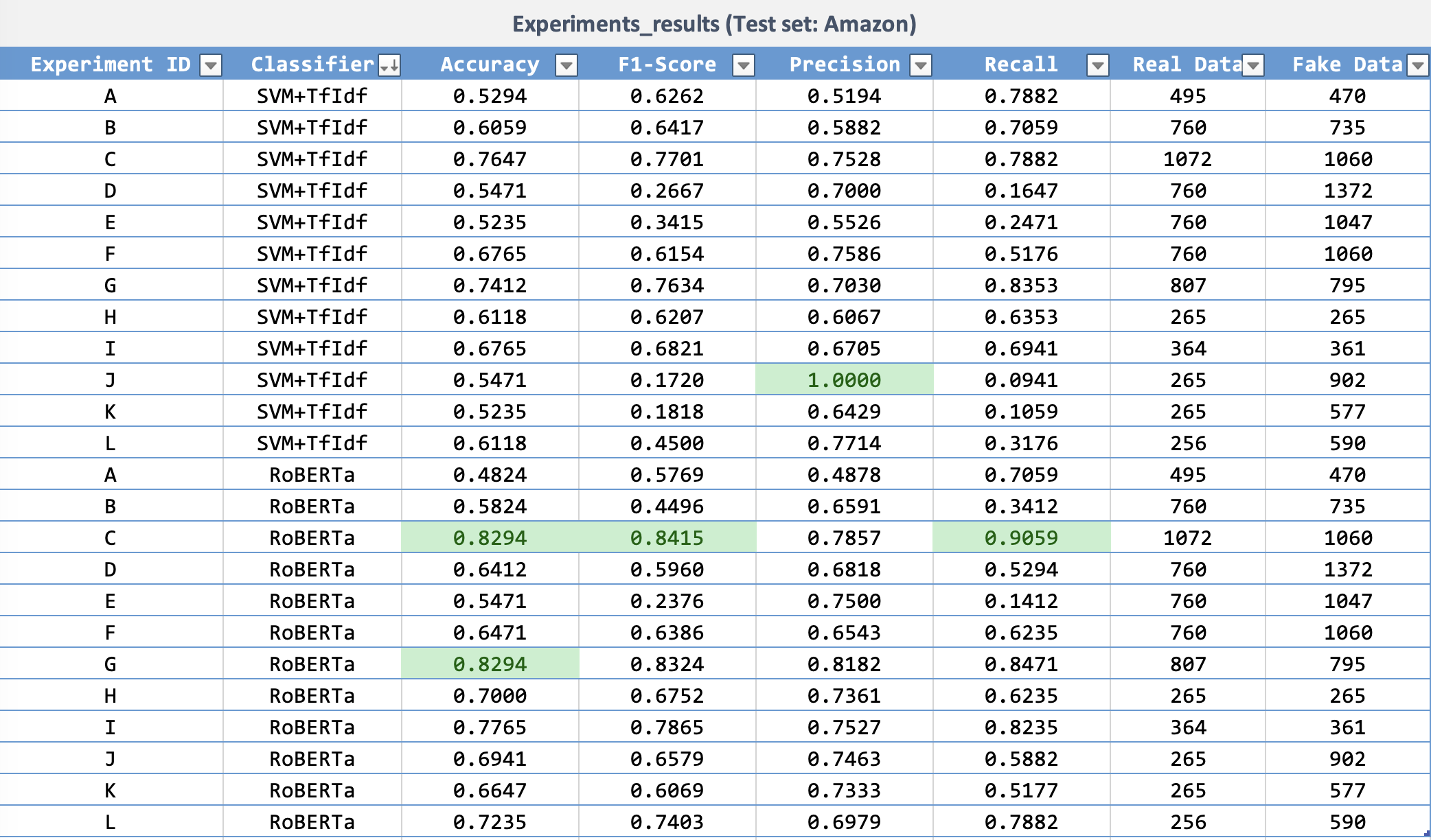Select the Experiment ID header cell
The width and height of the screenshot is (1431, 840).
coord(110,65)
